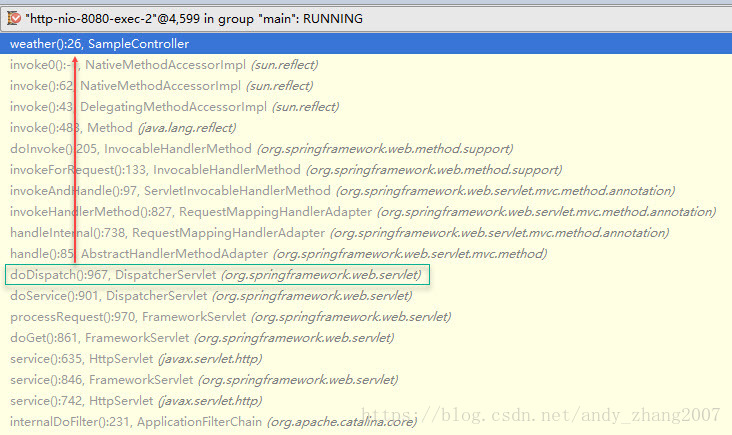
Task: Click the thread icon beside http-nio-8080-exec-2
Action: [x=14, y=19]
